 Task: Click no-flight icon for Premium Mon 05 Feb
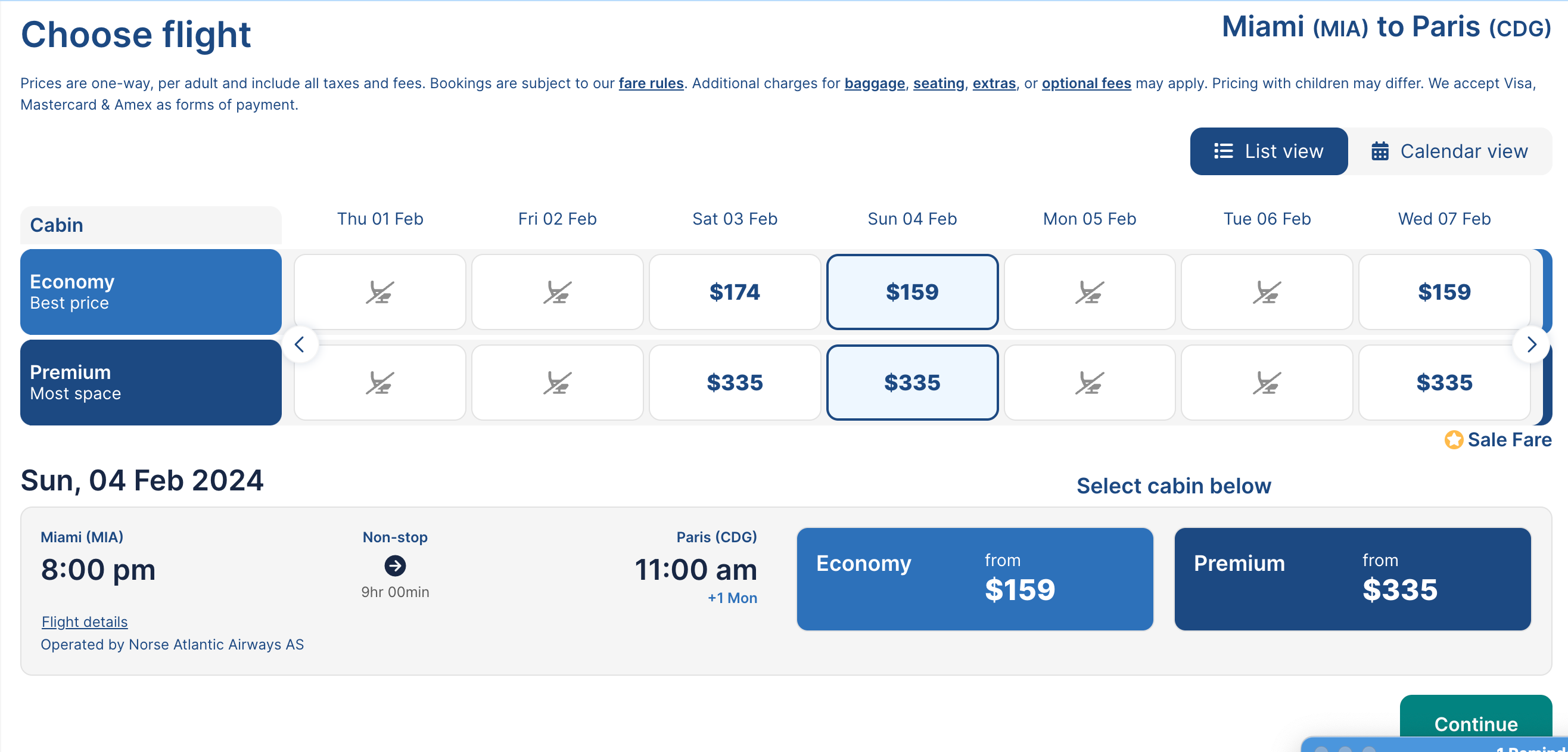1089,383
